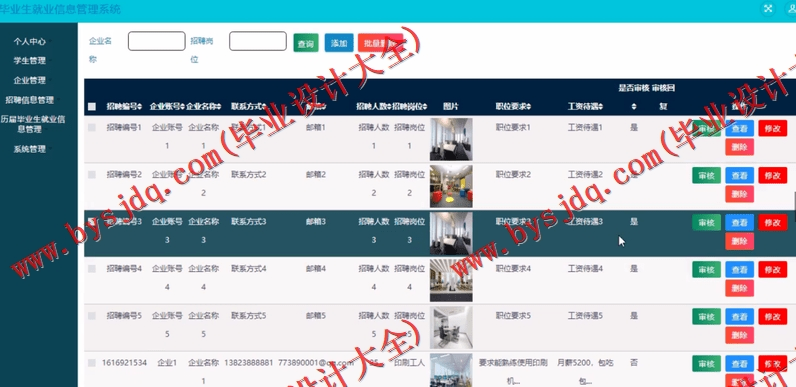This screenshot has height=387, width=796.
Task: Click 删除 button for 招聘编号1 row
Action: (739, 147)
